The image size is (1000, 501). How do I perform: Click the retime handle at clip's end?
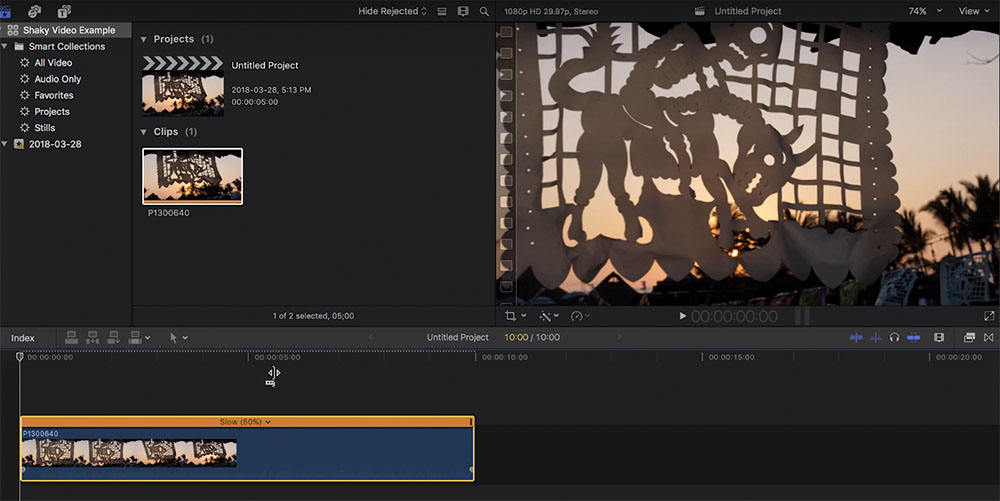pyautogui.click(x=471, y=422)
